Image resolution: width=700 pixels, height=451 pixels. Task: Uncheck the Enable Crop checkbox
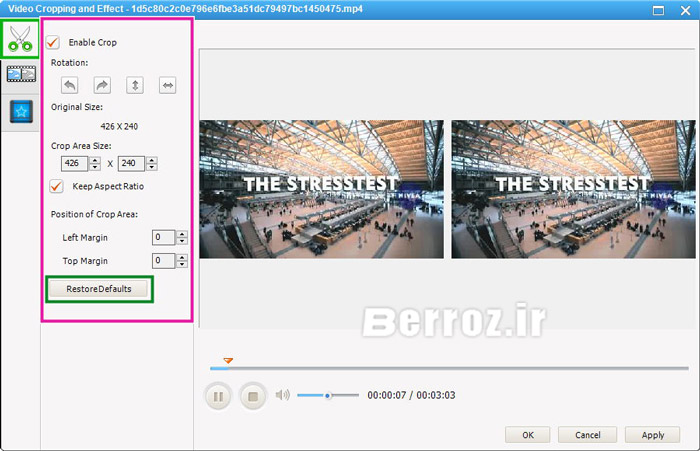[53, 43]
